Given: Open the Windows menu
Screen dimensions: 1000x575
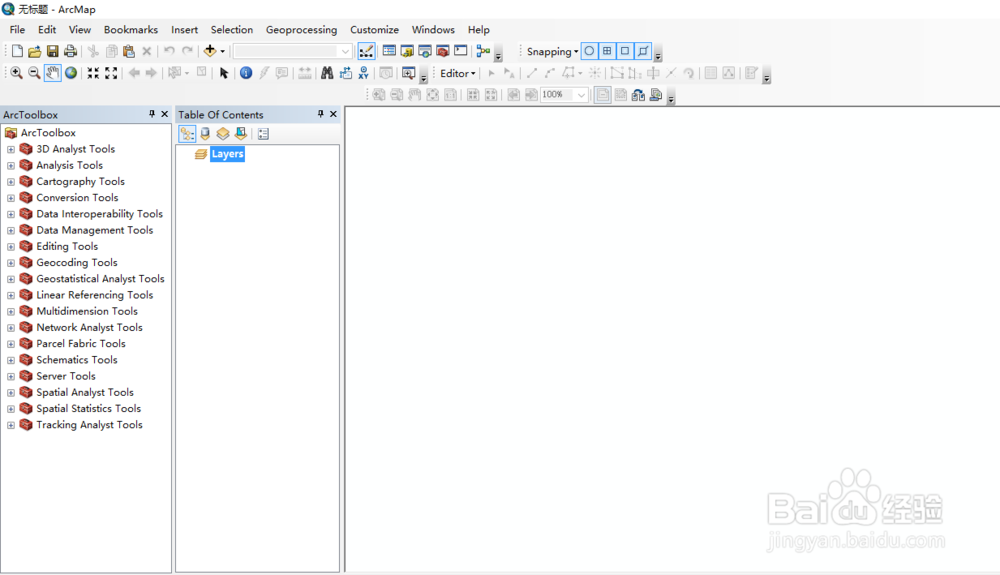Looking at the screenshot, I should pos(433,29).
